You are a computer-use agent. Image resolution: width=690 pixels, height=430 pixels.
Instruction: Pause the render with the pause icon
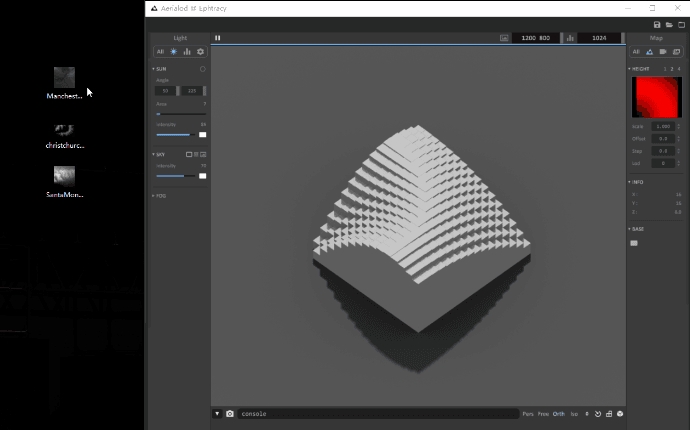tap(218, 38)
